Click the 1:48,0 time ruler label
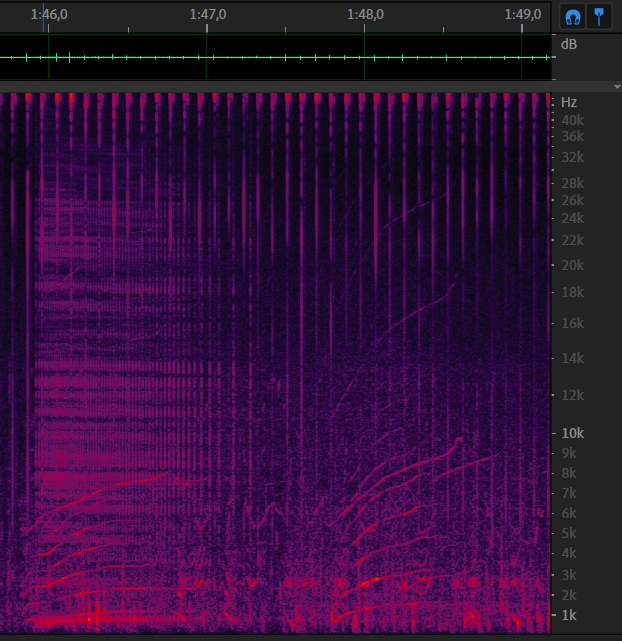 365,14
